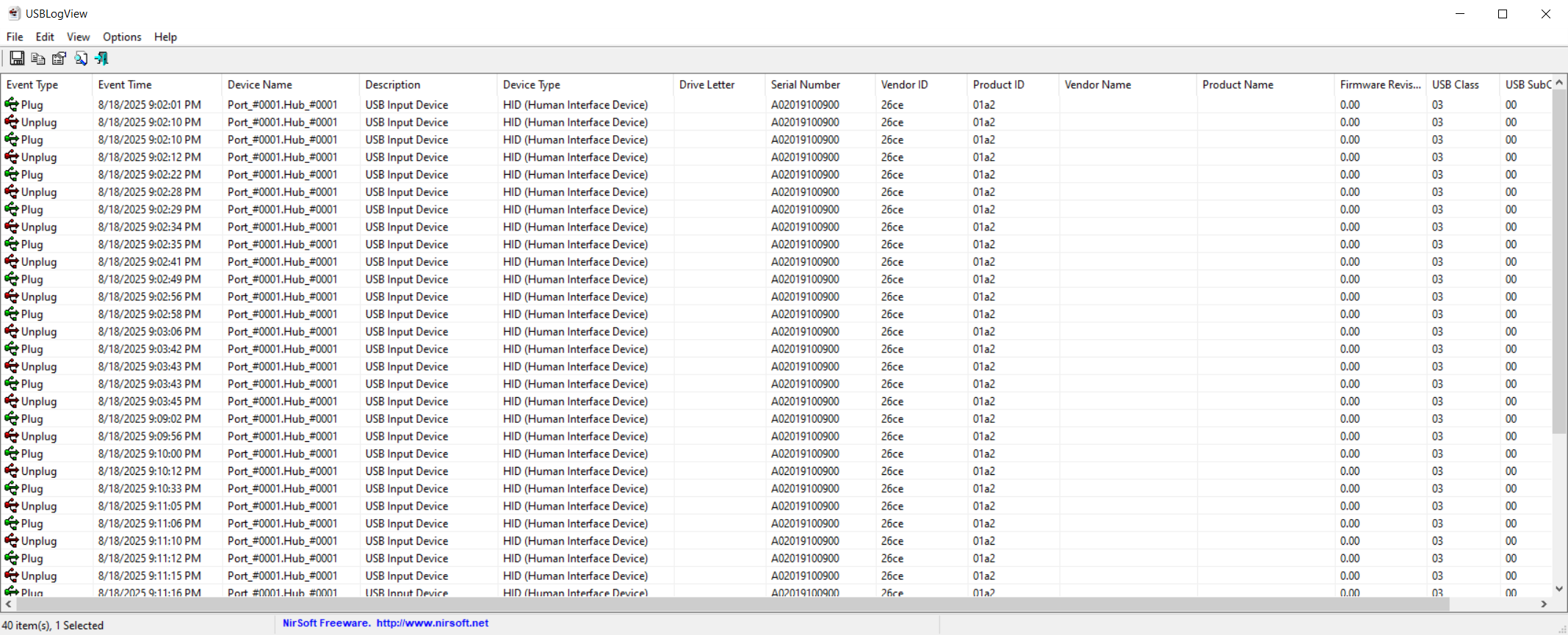Select the row with time 9:11:10 PM
The height and width of the screenshot is (635, 1568).
[776, 541]
